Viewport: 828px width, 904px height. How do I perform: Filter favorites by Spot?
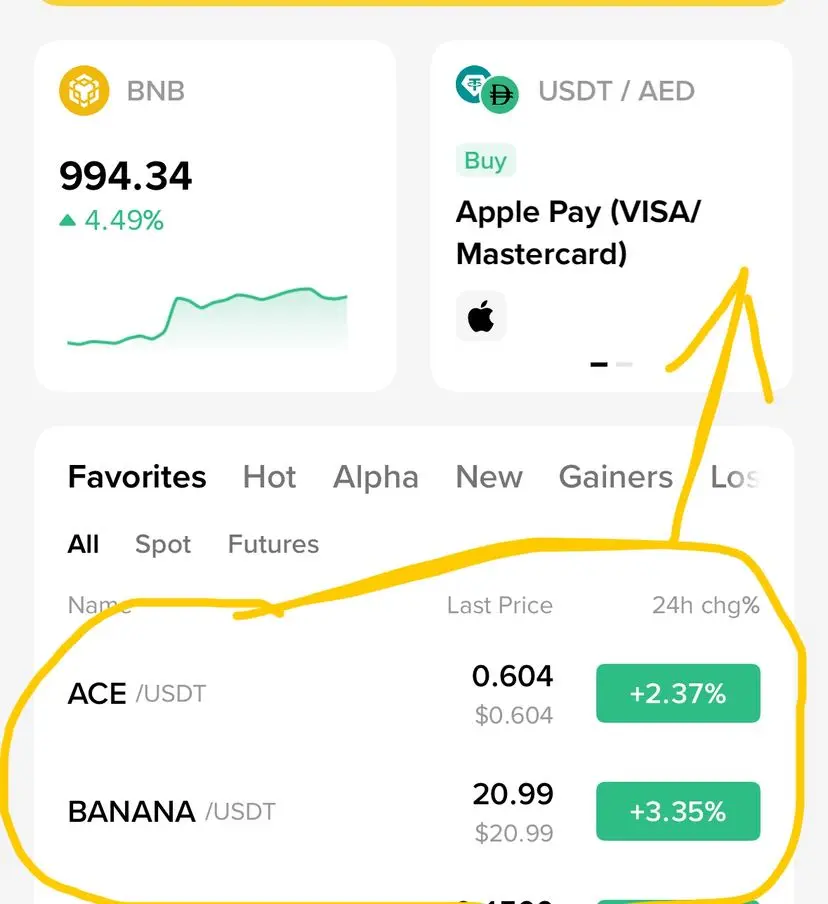163,544
